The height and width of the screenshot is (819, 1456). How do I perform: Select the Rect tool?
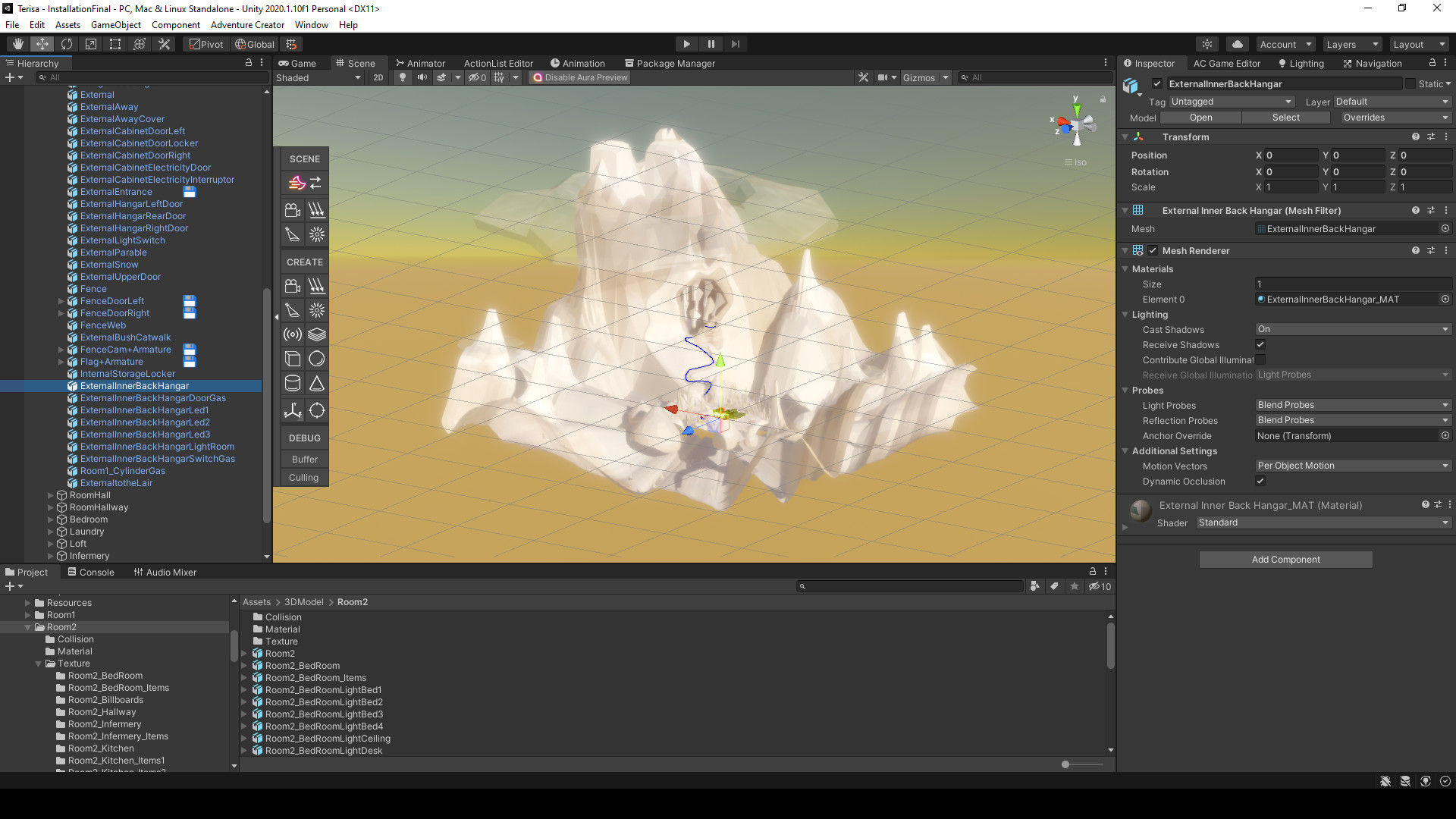point(115,44)
